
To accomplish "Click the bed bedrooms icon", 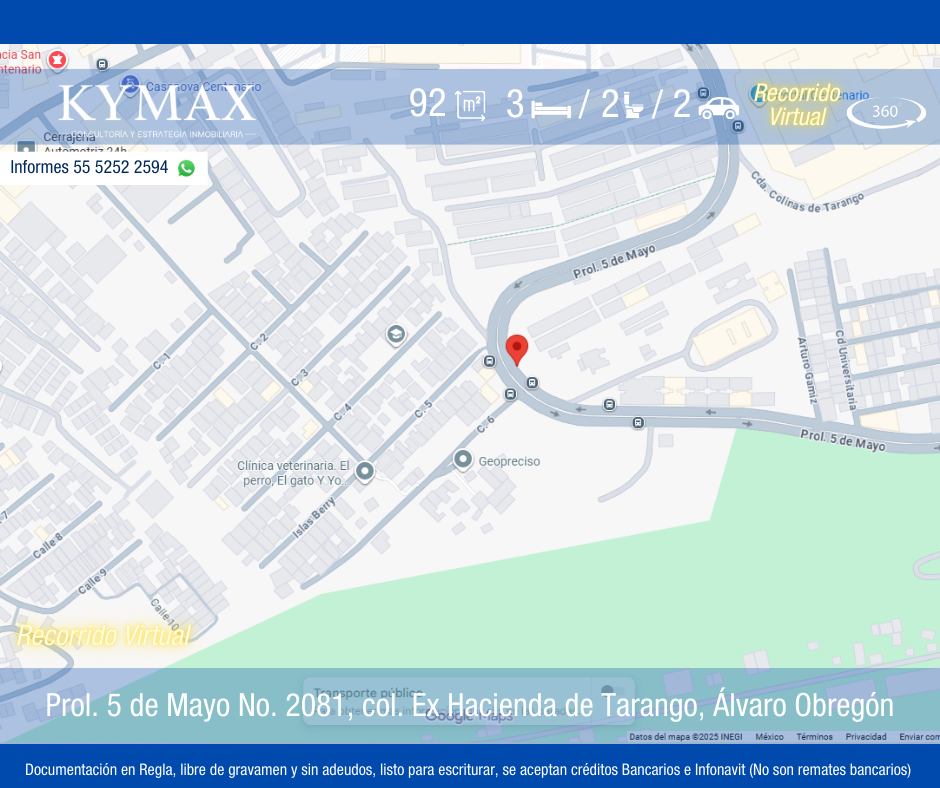I will [551, 110].
